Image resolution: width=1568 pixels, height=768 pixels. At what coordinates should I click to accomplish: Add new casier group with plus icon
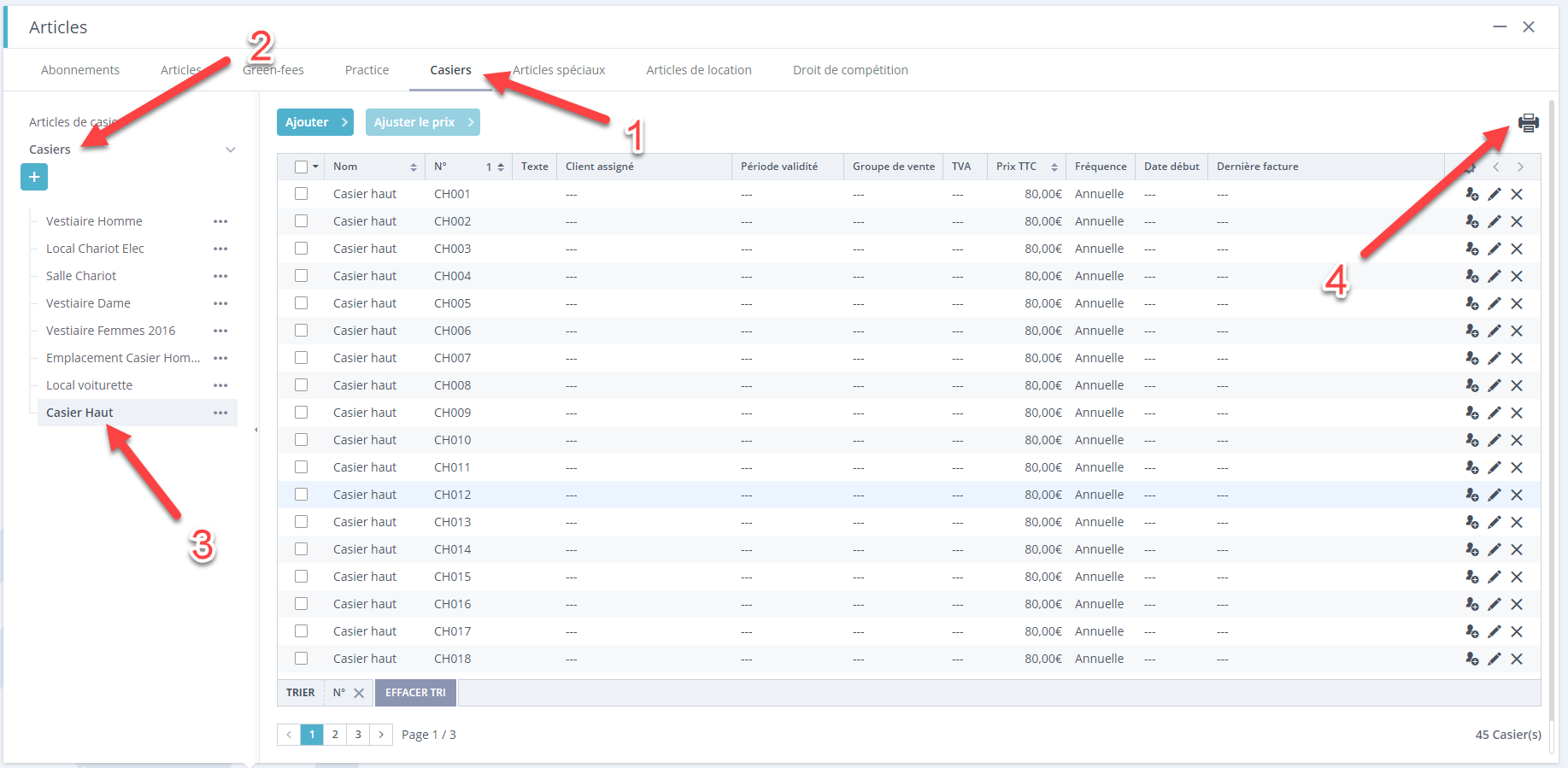(x=34, y=177)
